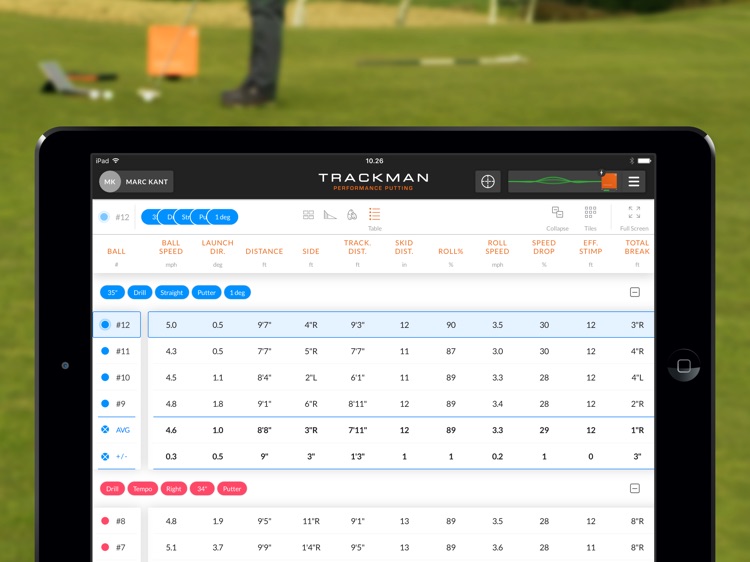Screen dimensions: 750x562
Task: Click the Tiles icon
Action: pyautogui.click(x=590, y=212)
